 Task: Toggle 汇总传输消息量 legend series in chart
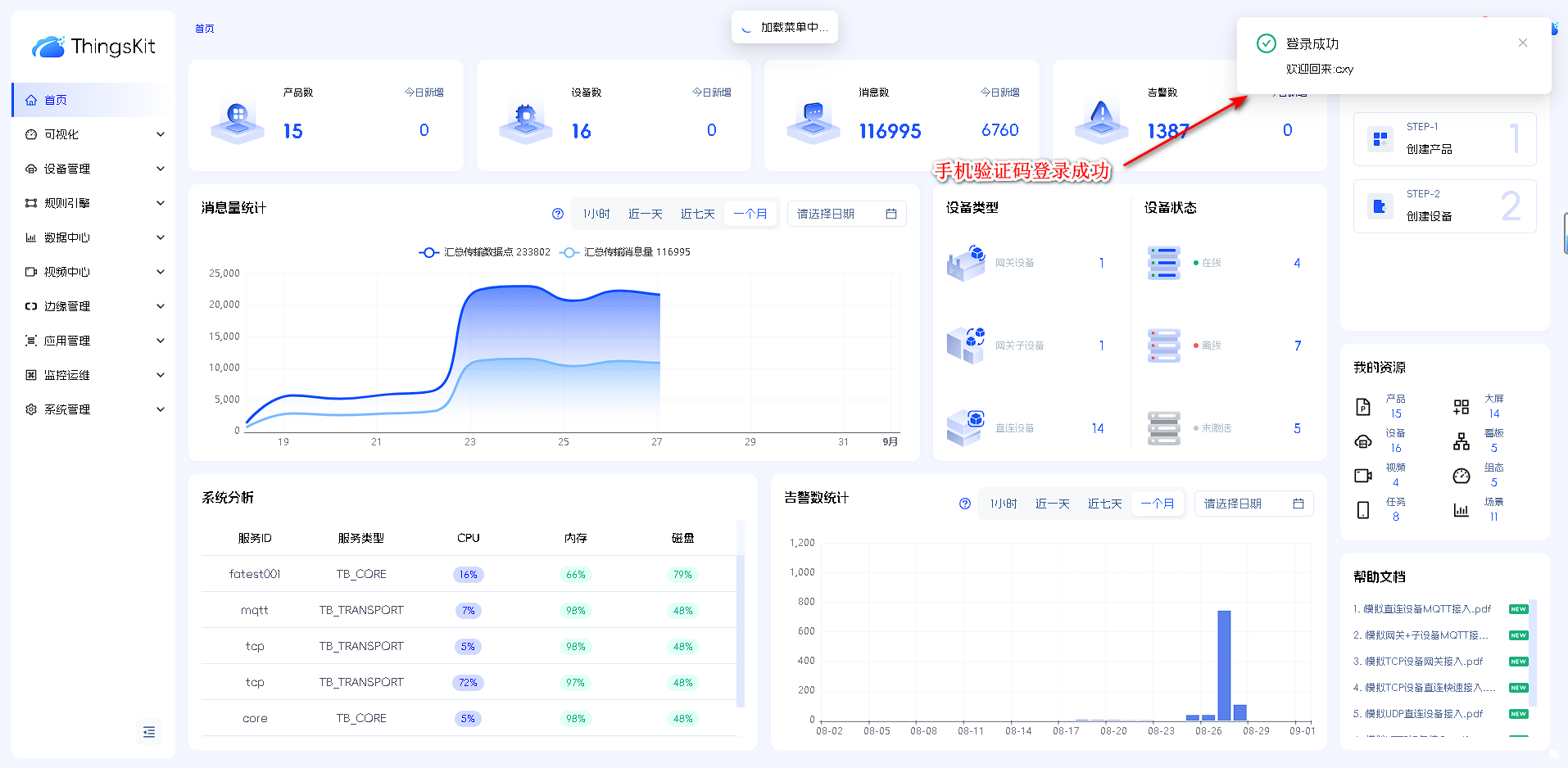tap(627, 252)
